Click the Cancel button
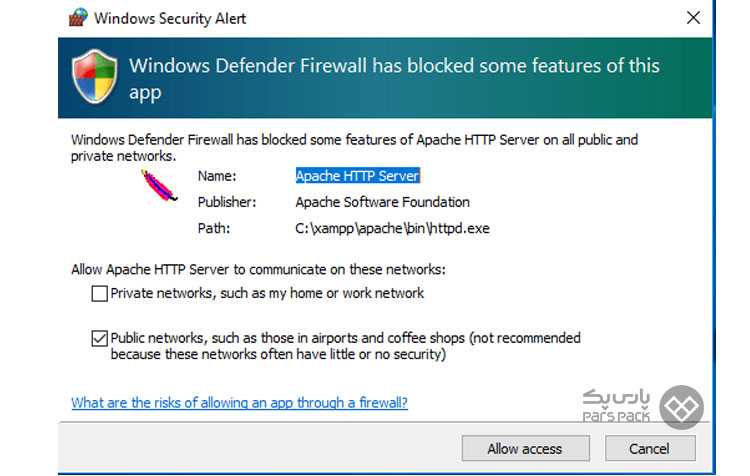Screen dimensions: 750x476 click(x=650, y=449)
